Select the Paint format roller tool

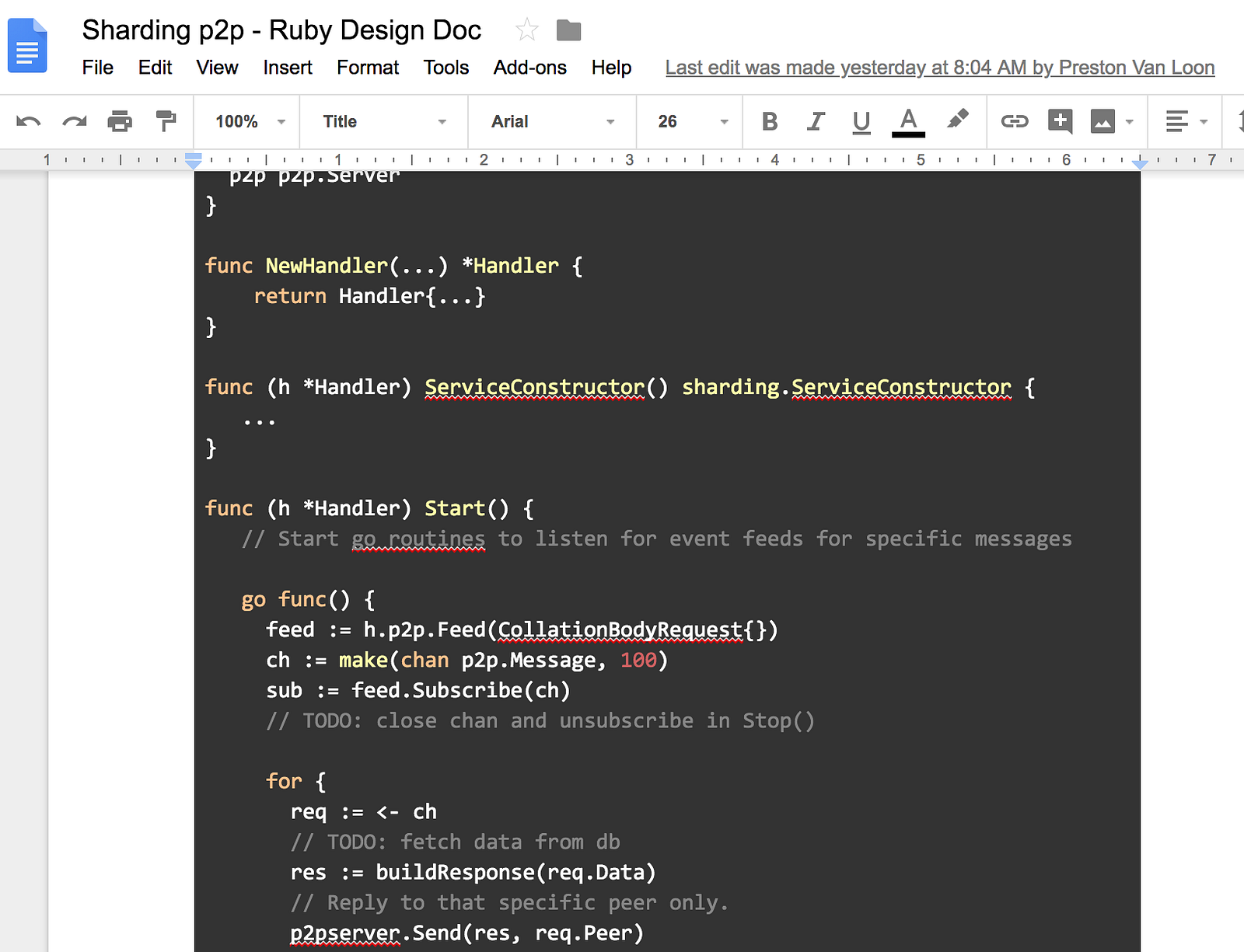coord(166,121)
